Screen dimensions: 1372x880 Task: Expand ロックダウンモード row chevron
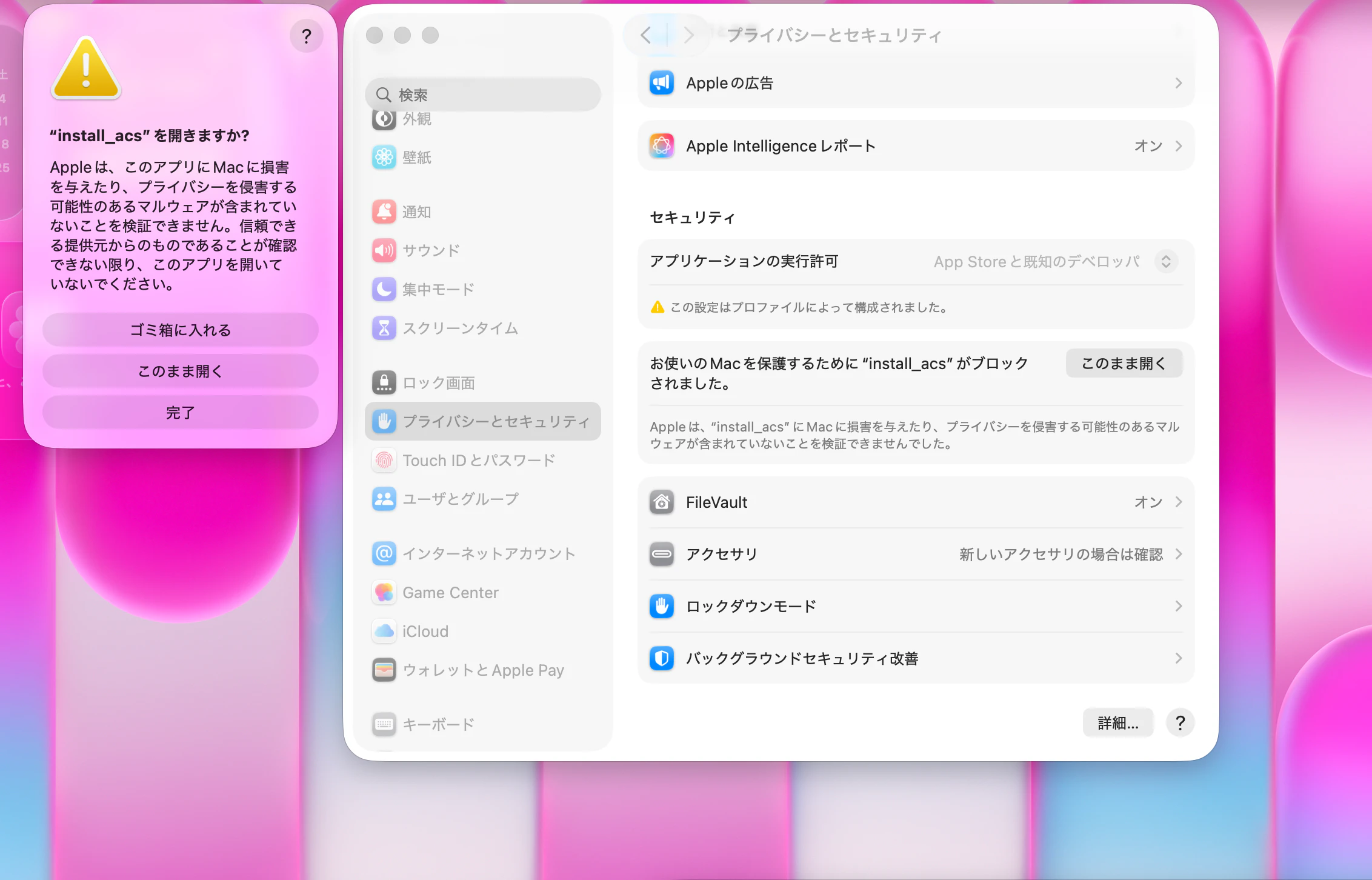1178,606
